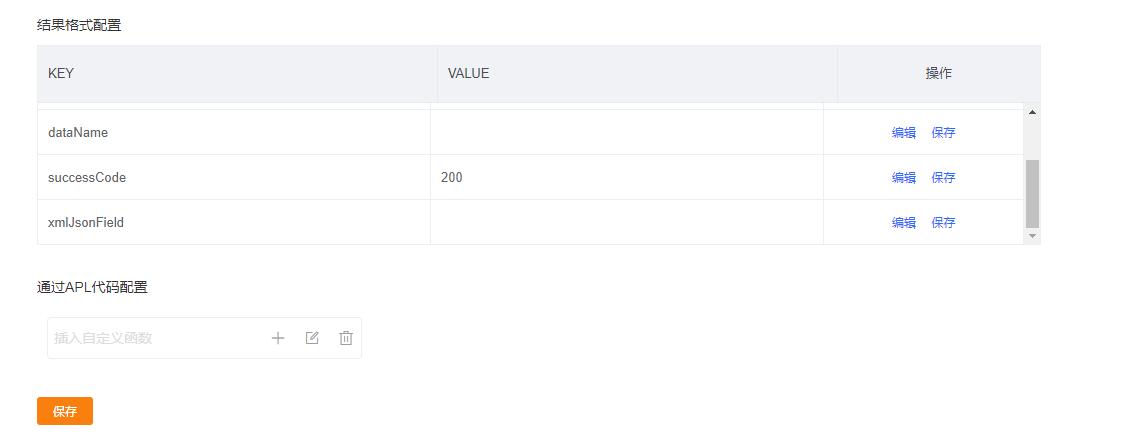
Task: Click the KEY column header
Action: (238, 74)
